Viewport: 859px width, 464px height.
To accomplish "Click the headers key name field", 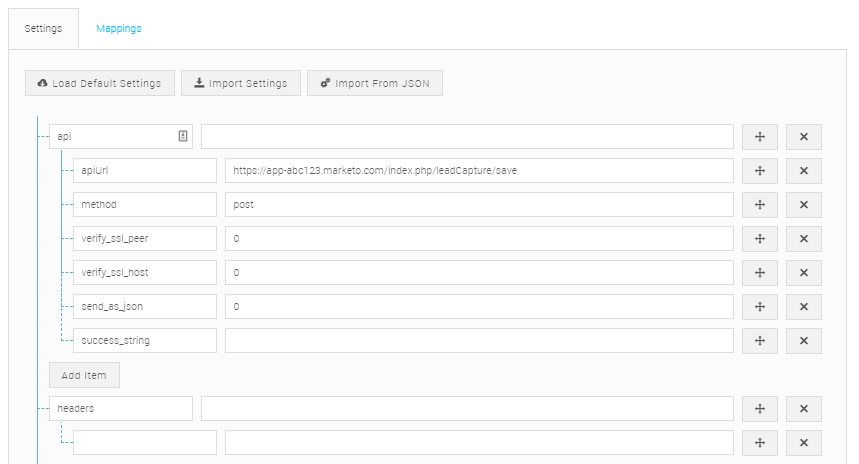I will coord(120,409).
